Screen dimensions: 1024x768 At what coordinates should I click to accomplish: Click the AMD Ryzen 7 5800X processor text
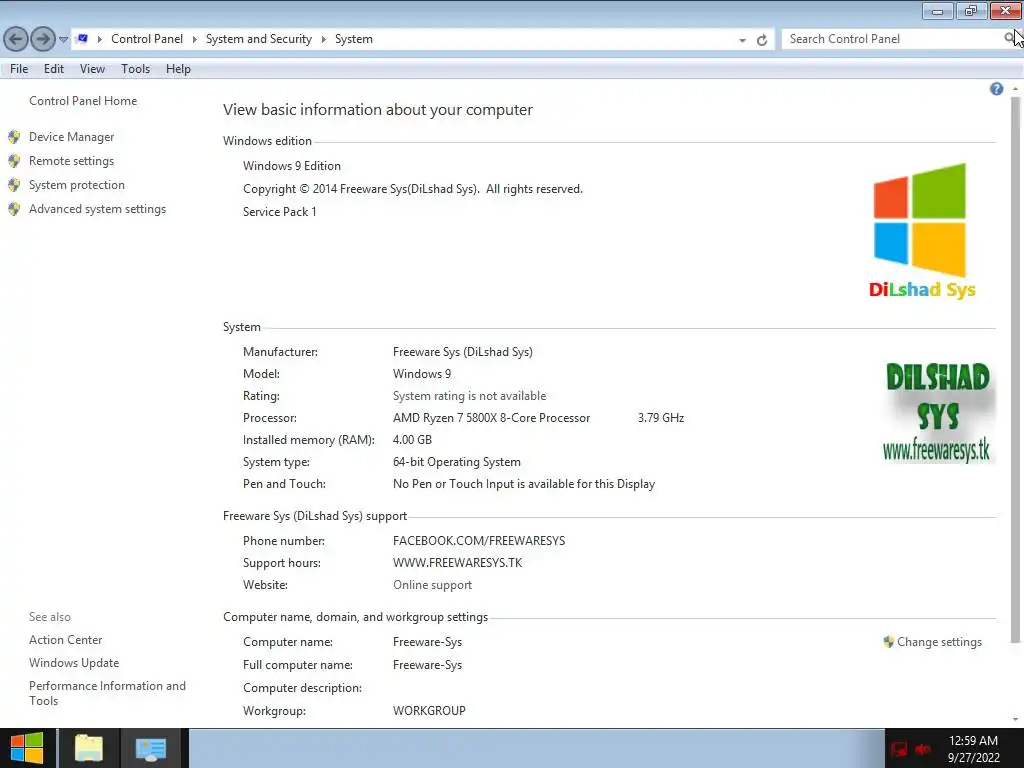[491, 418]
